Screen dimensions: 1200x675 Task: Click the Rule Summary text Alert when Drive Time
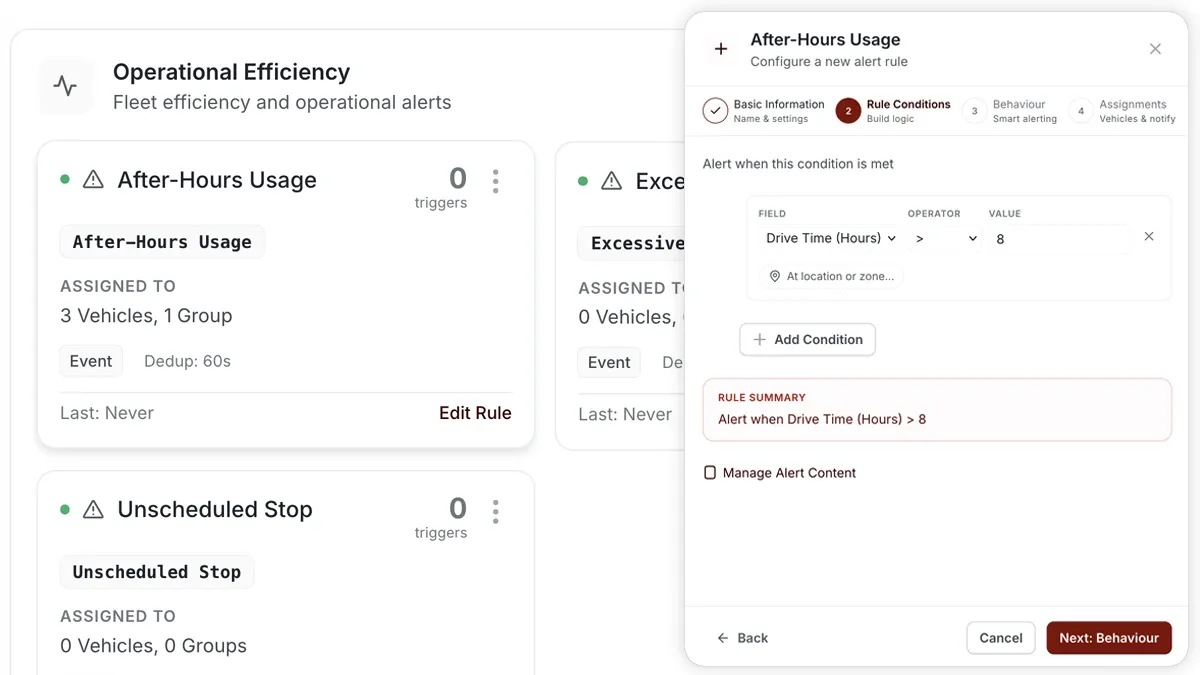822,419
